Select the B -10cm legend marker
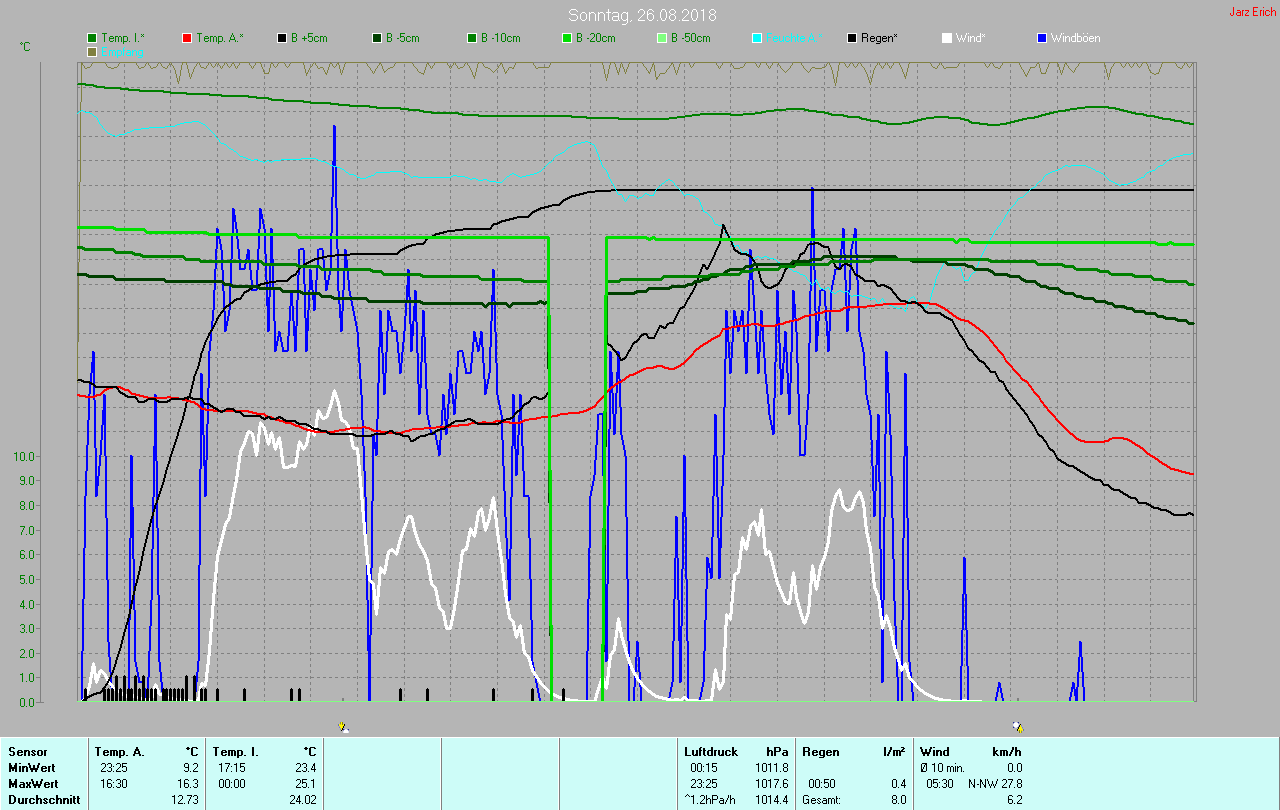 472,38
